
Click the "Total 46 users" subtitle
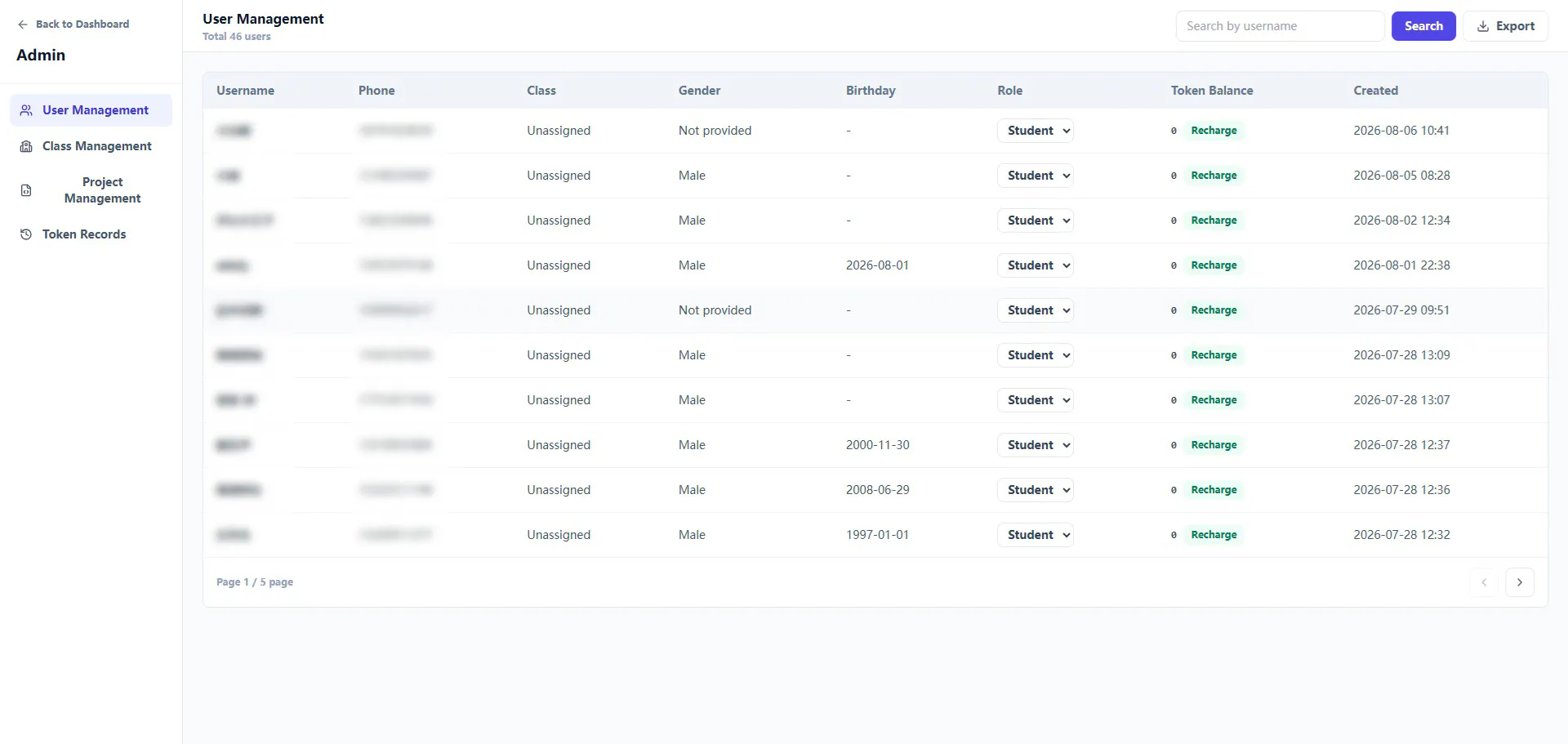click(x=236, y=37)
